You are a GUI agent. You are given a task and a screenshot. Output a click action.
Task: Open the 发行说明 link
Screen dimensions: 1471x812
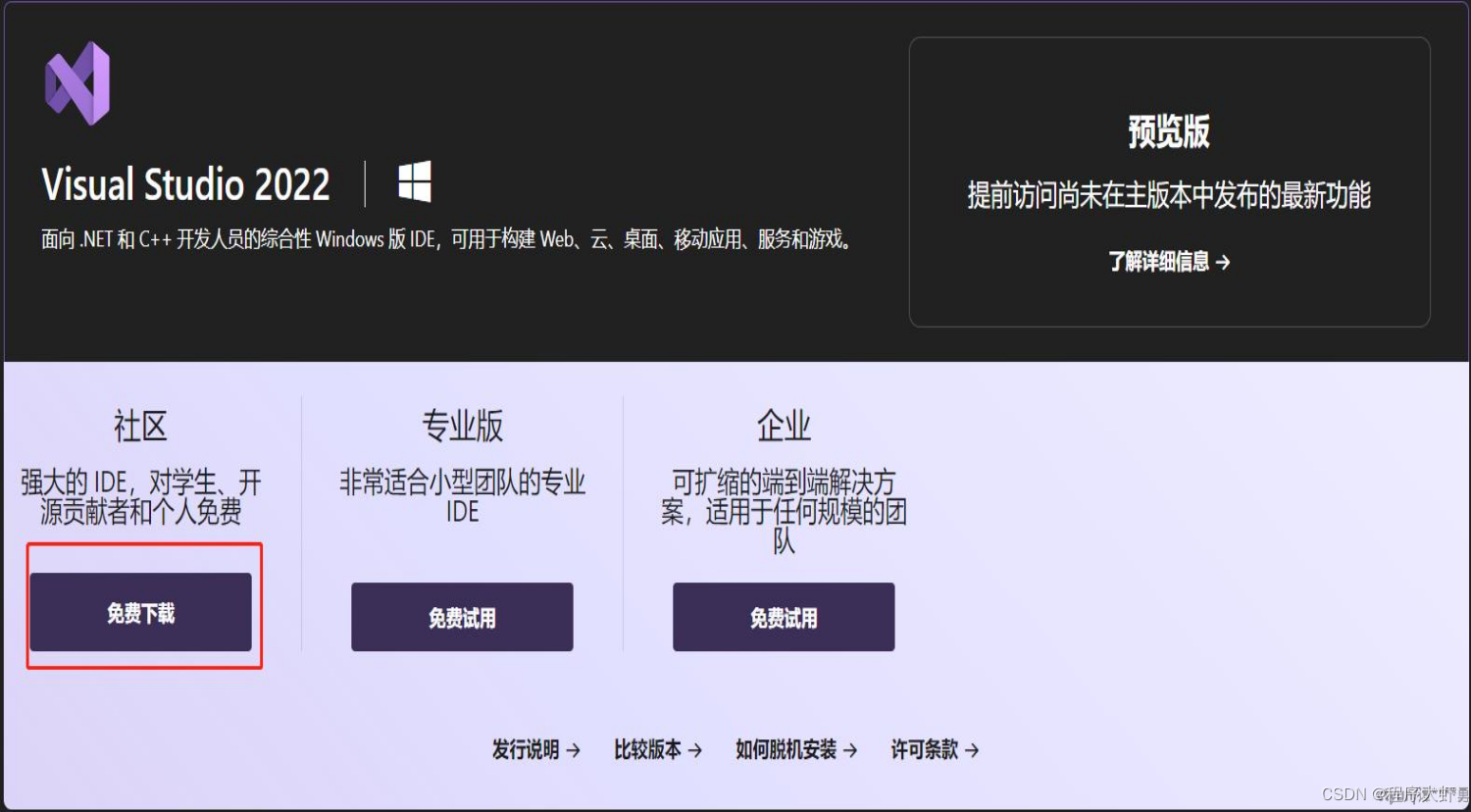coord(535,750)
